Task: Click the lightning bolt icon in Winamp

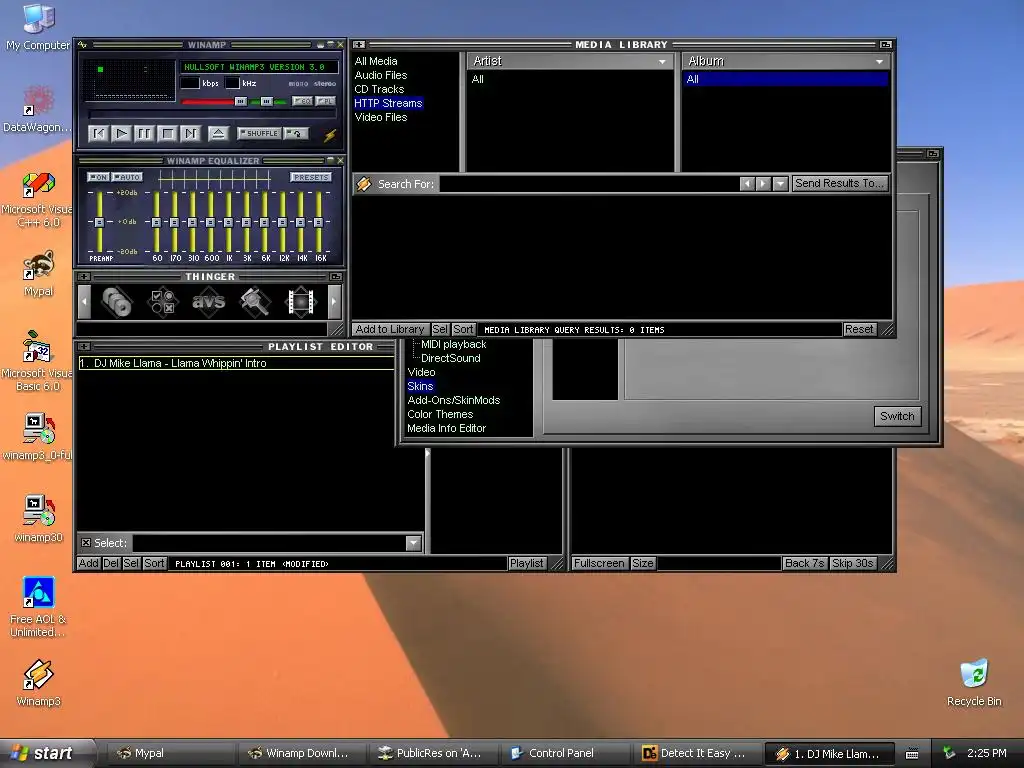Action: pos(330,135)
